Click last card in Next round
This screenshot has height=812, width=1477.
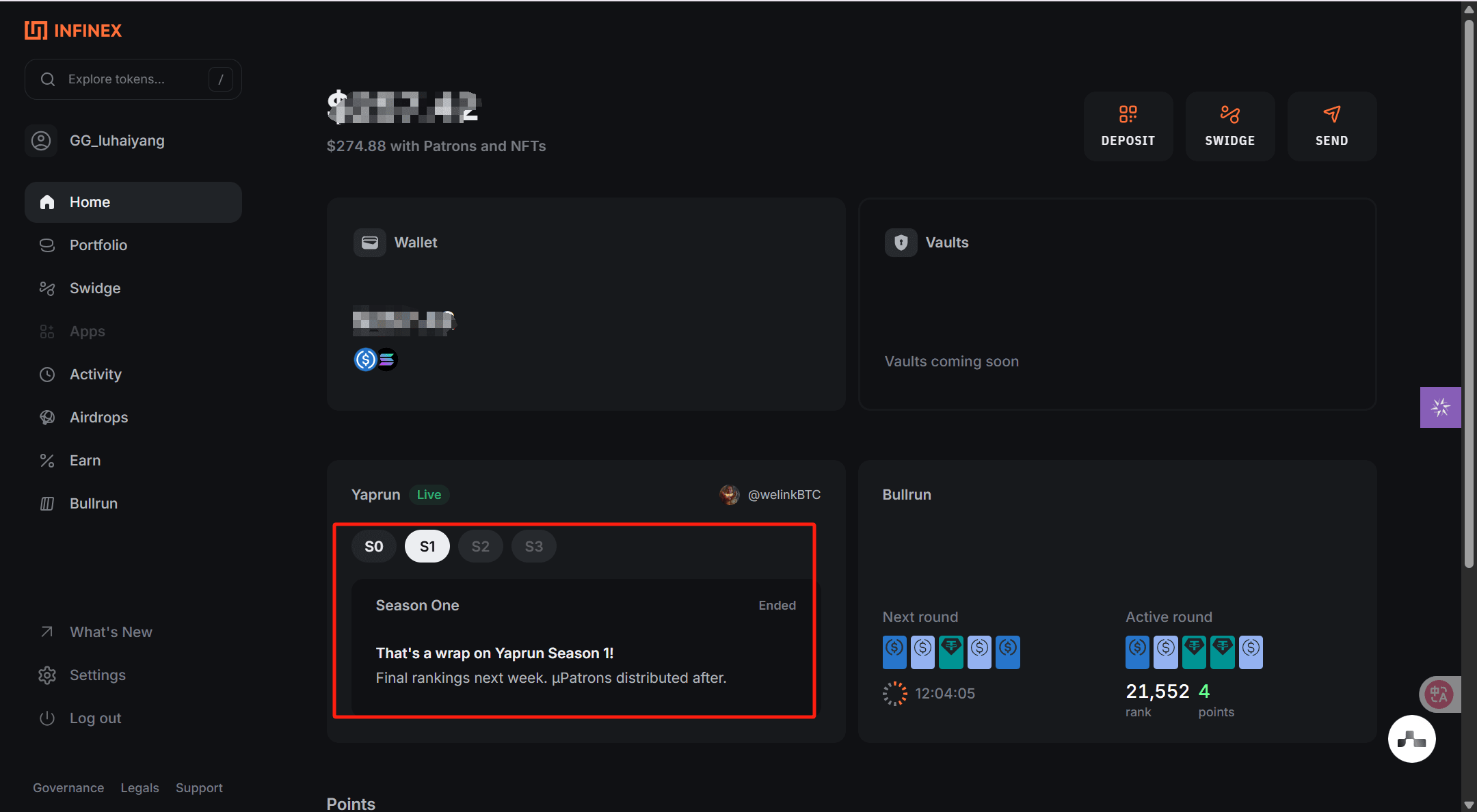tap(1008, 652)
